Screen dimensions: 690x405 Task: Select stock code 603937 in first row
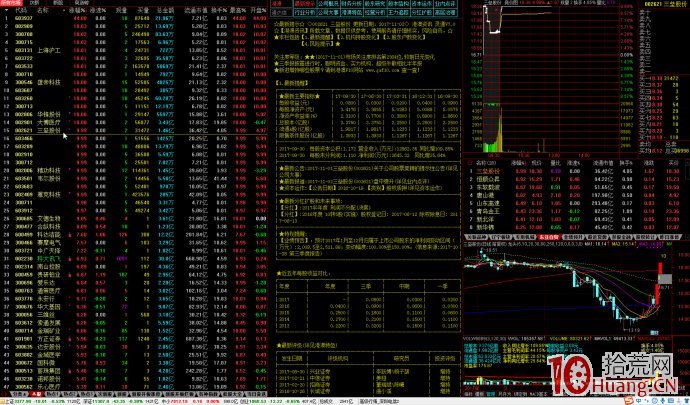click(24, 18)
